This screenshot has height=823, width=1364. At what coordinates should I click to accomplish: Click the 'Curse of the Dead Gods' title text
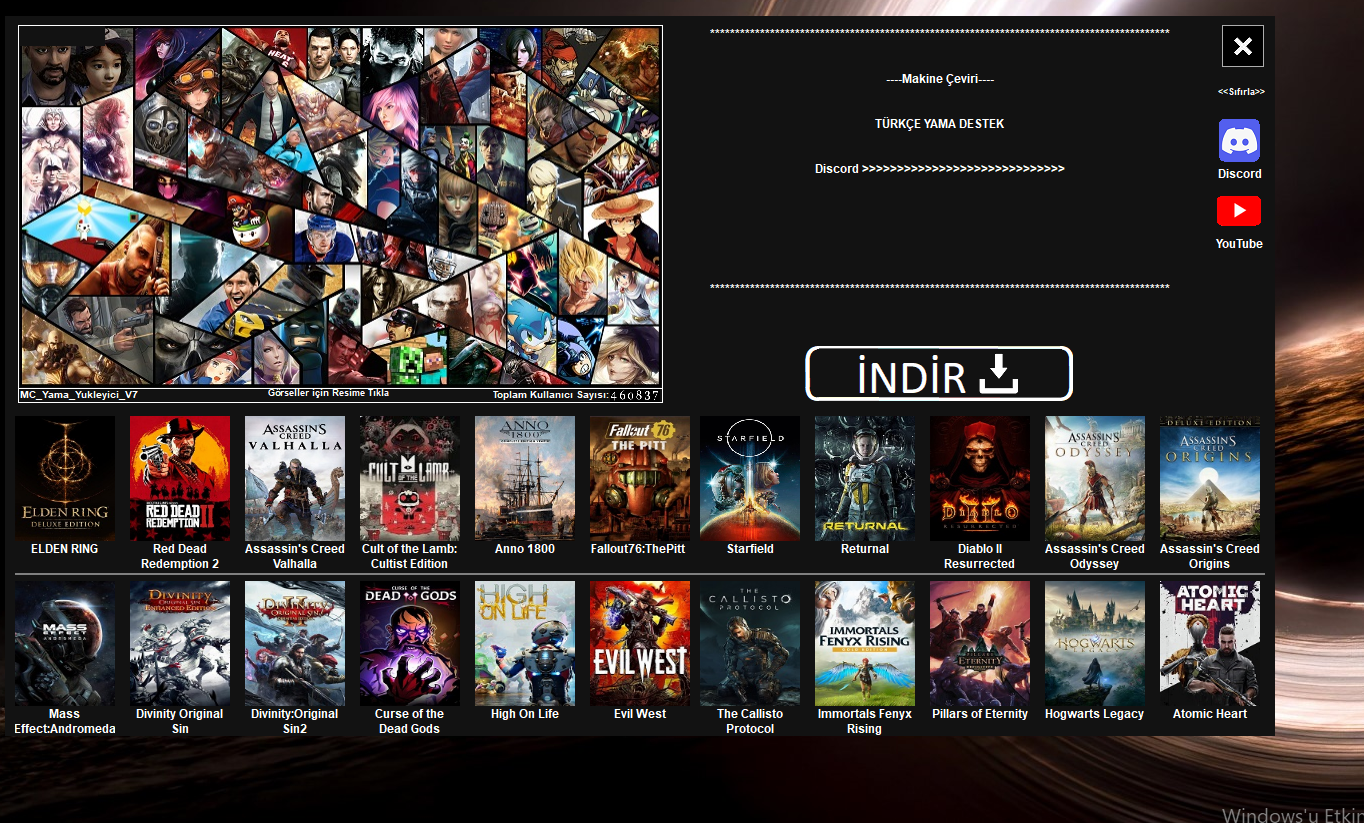click(x=410, y=721)
